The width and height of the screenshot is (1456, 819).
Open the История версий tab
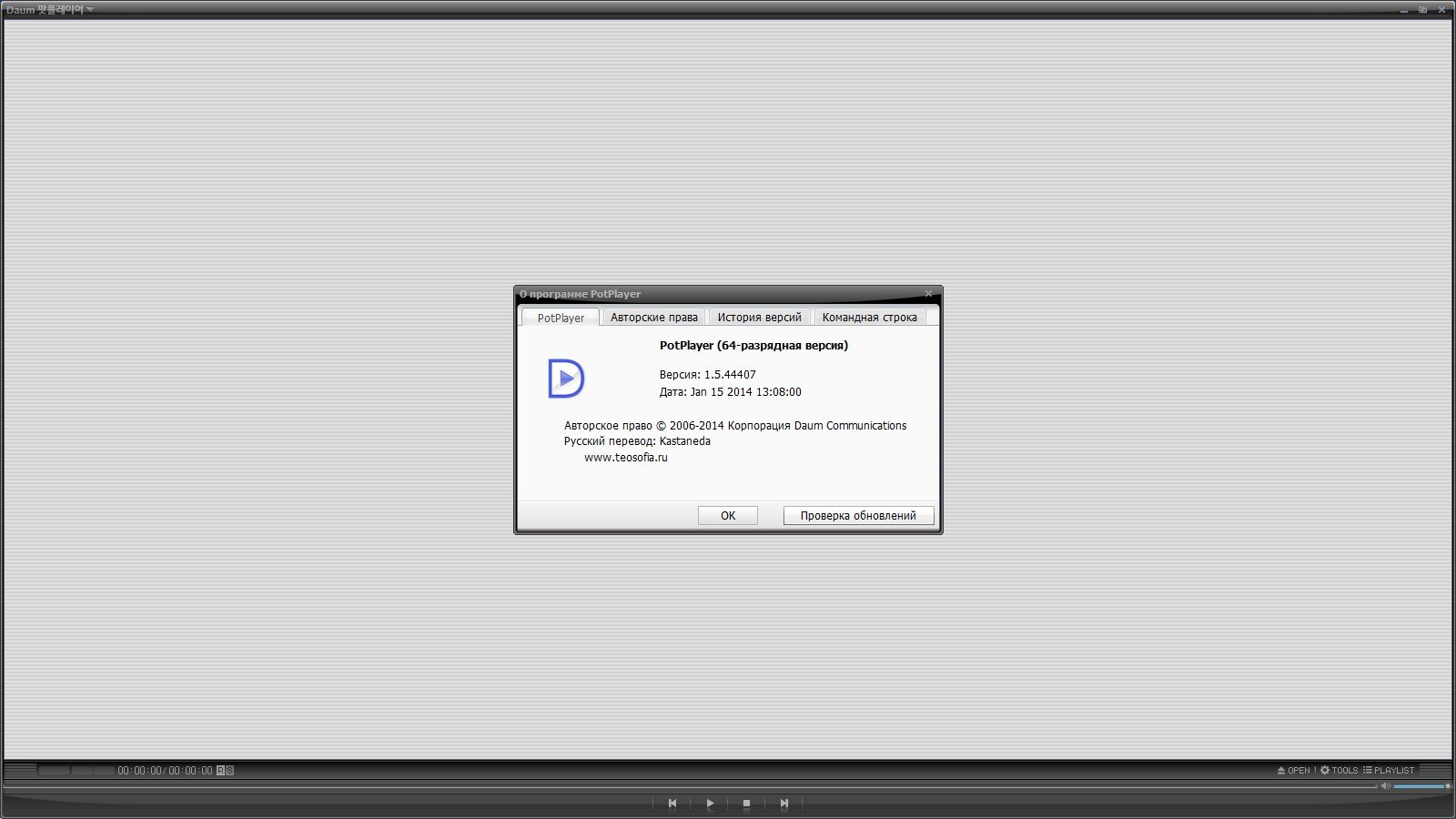[759, 318]
